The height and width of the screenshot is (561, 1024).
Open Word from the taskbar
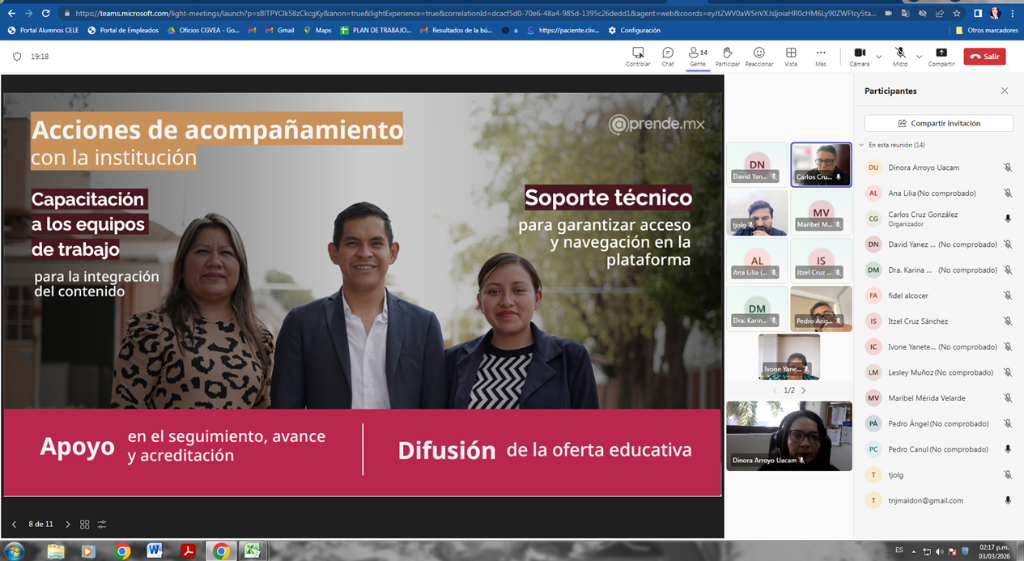click(x=154, y=551)
